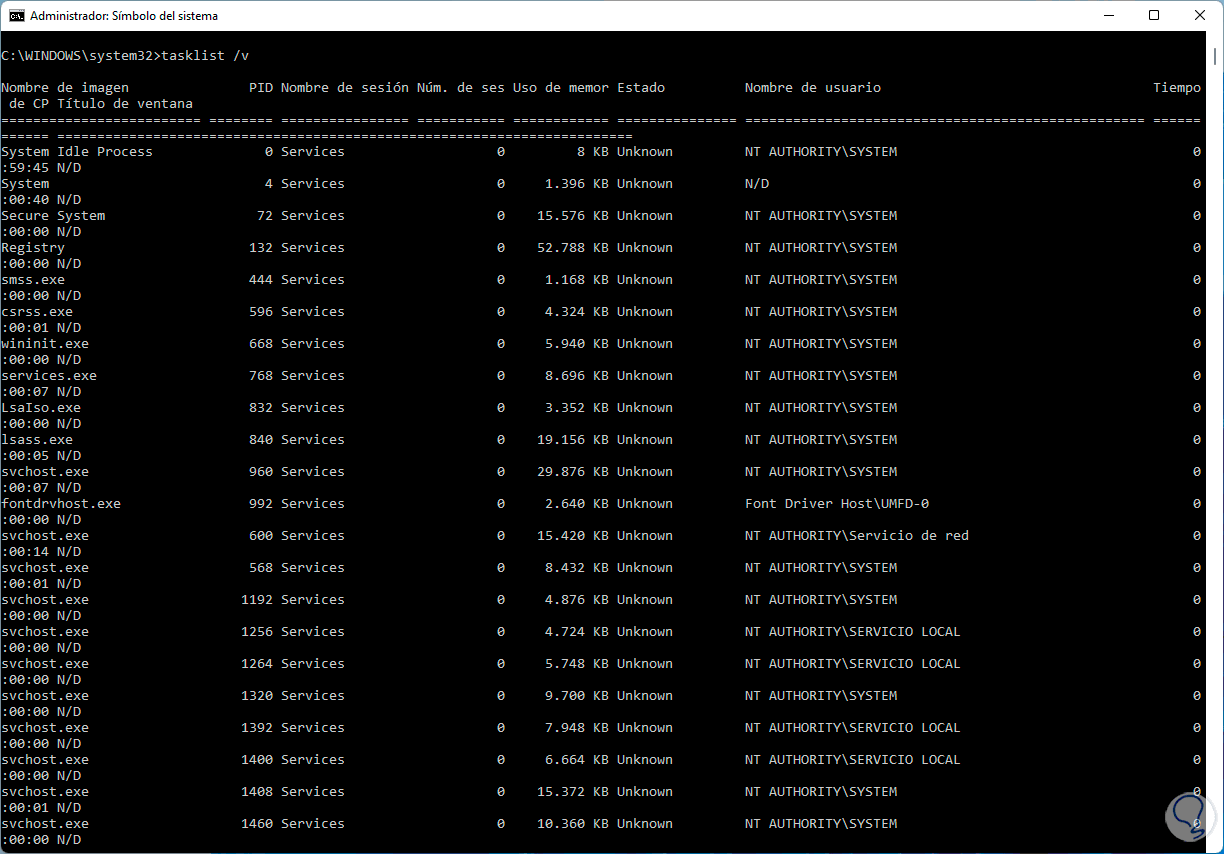Click the Uso de memor column header
Image resolution: width=1224 pixels, height=854 pixels.
tap(561, 87)
